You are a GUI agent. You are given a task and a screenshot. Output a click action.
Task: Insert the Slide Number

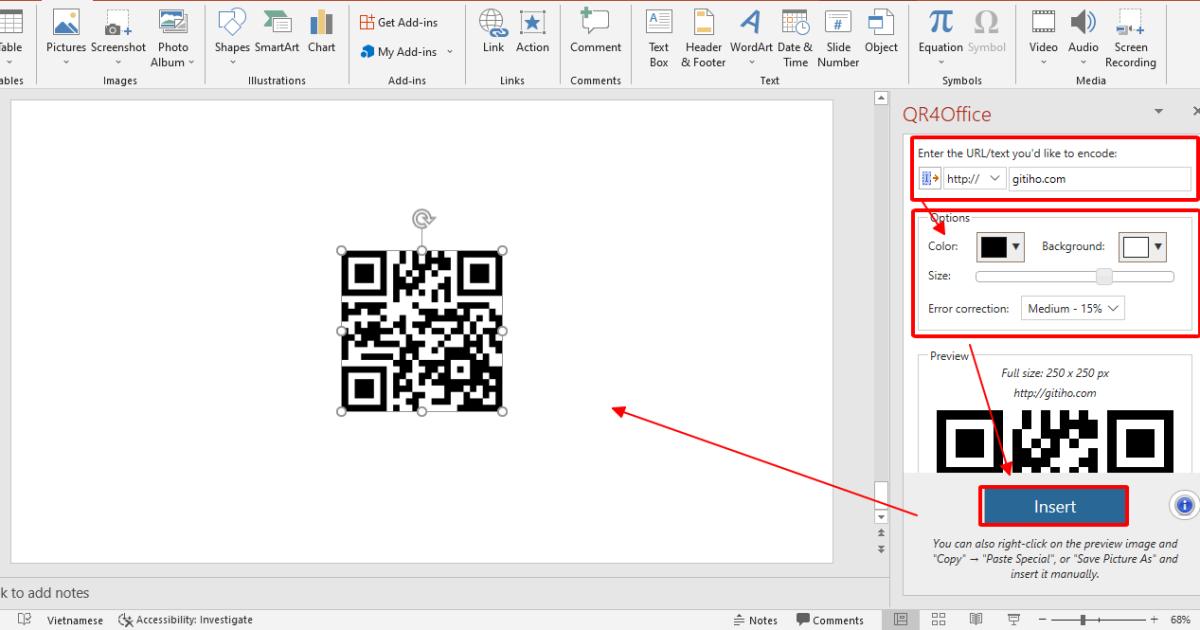point(837,35)
